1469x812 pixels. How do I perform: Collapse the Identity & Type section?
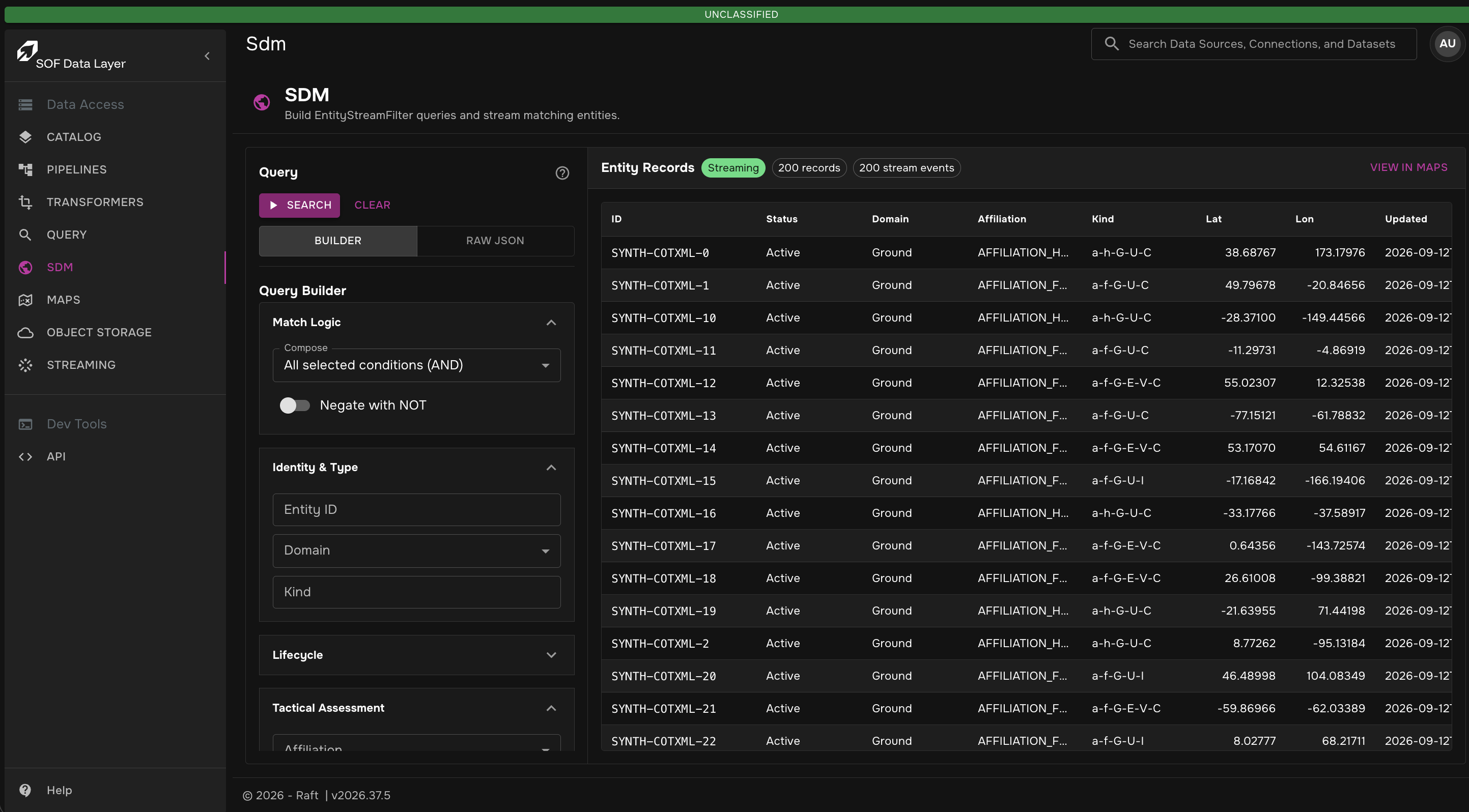click(551, 468)
